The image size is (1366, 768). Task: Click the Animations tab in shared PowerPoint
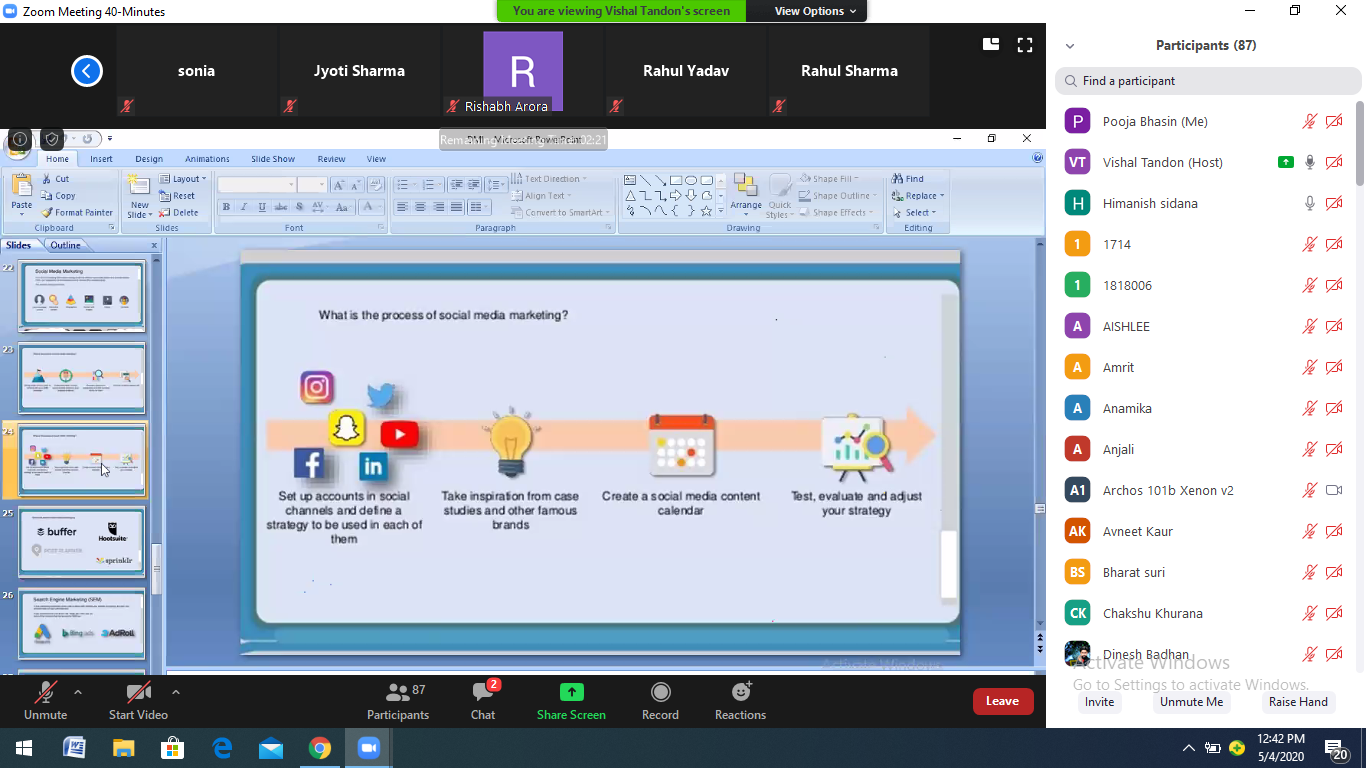[x=207, y=159]
